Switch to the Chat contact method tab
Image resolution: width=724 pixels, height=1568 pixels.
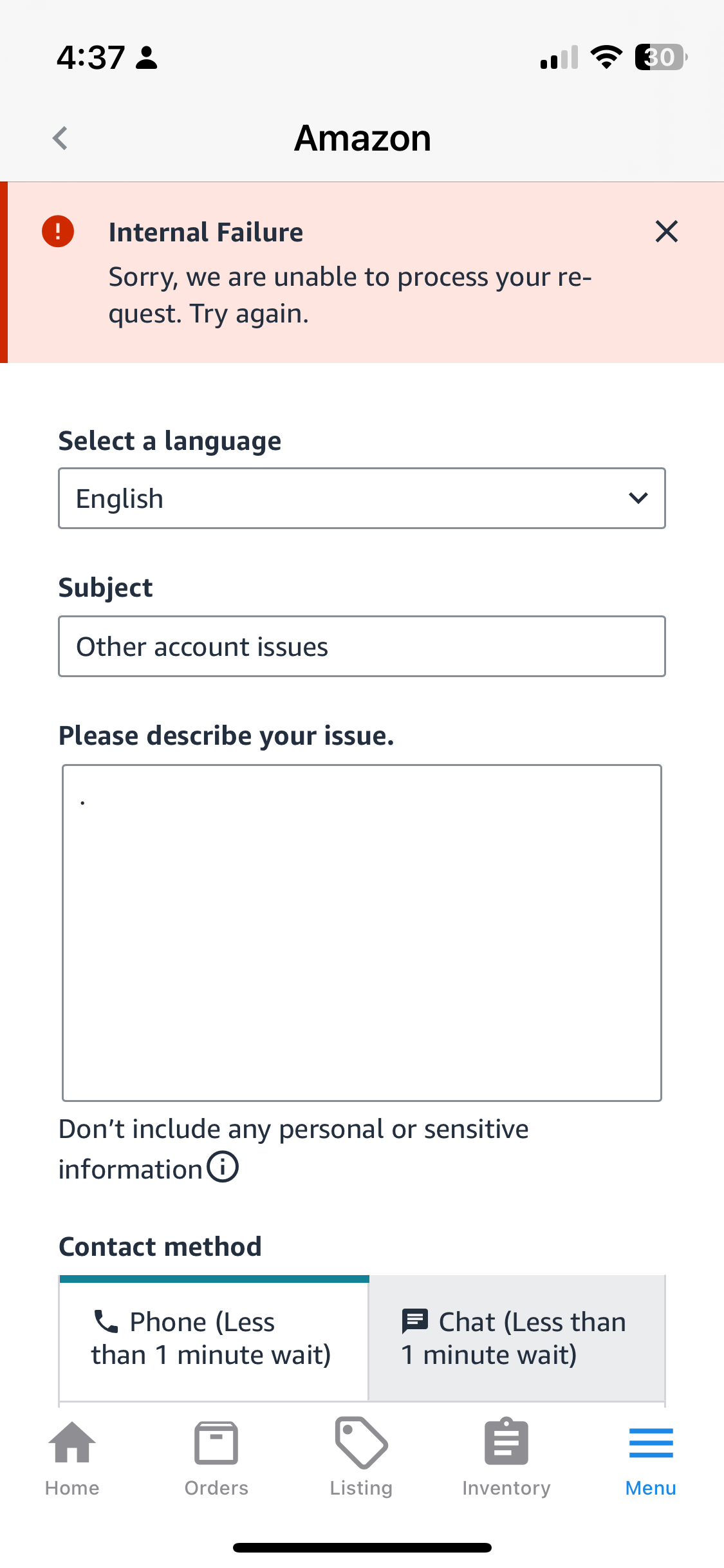517,1338
